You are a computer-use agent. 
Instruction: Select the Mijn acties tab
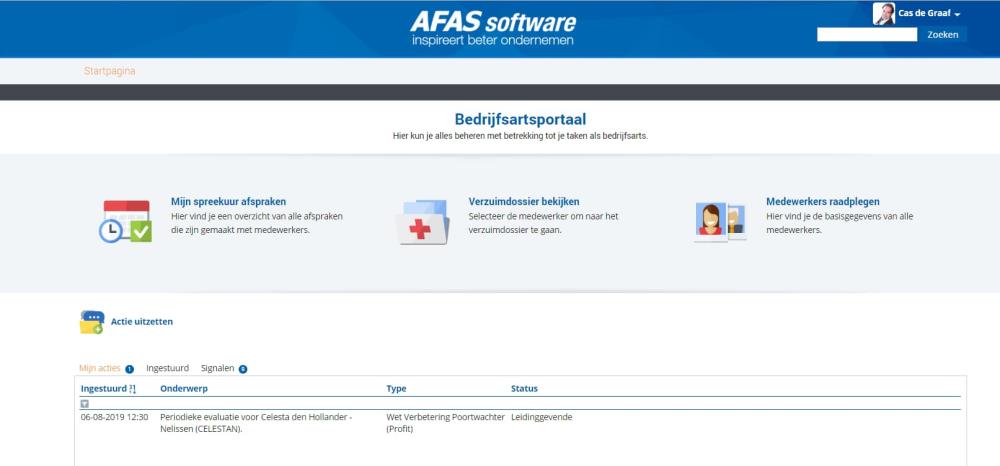[99, 368]
